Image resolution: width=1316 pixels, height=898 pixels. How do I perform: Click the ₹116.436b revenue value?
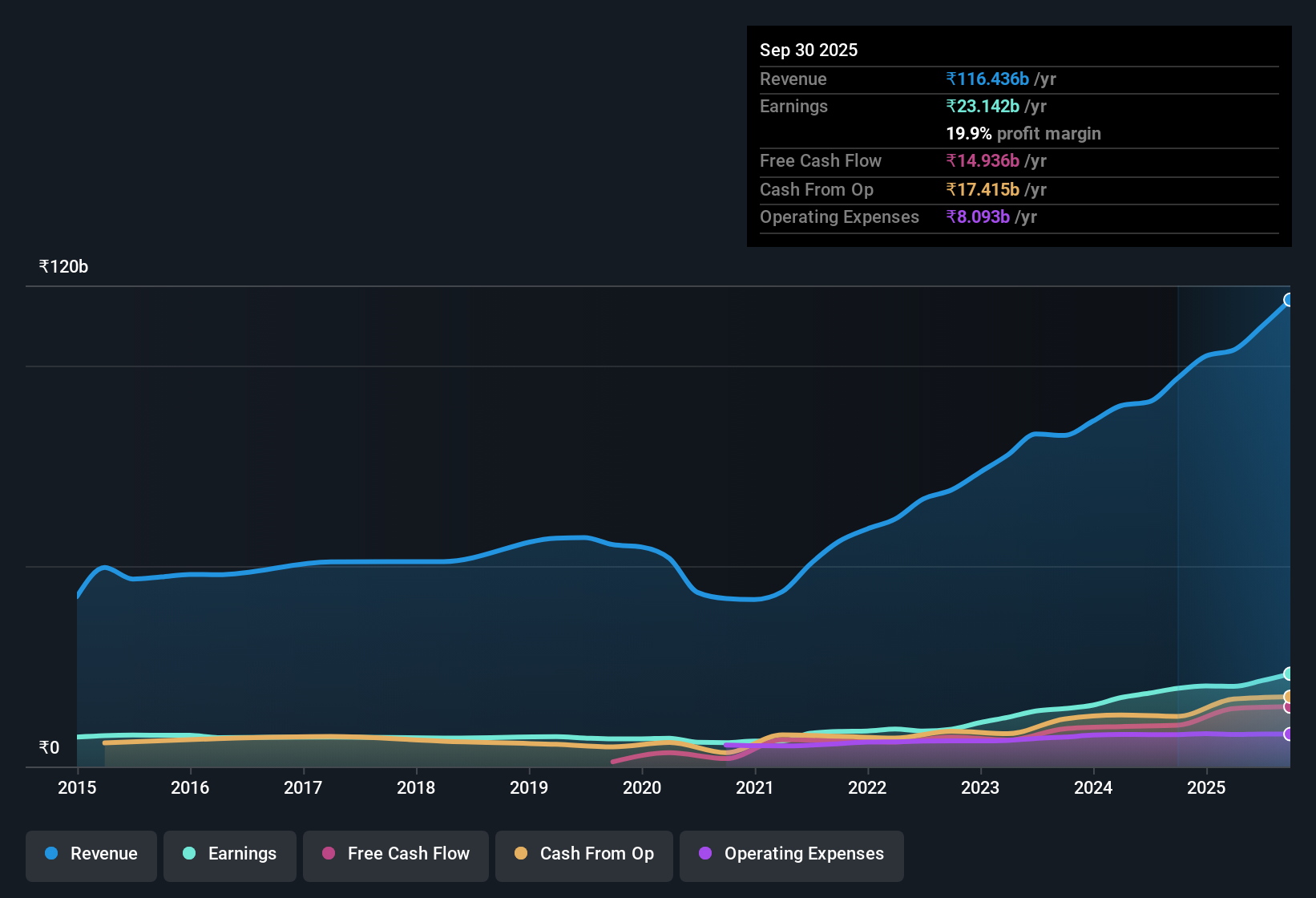989,79
